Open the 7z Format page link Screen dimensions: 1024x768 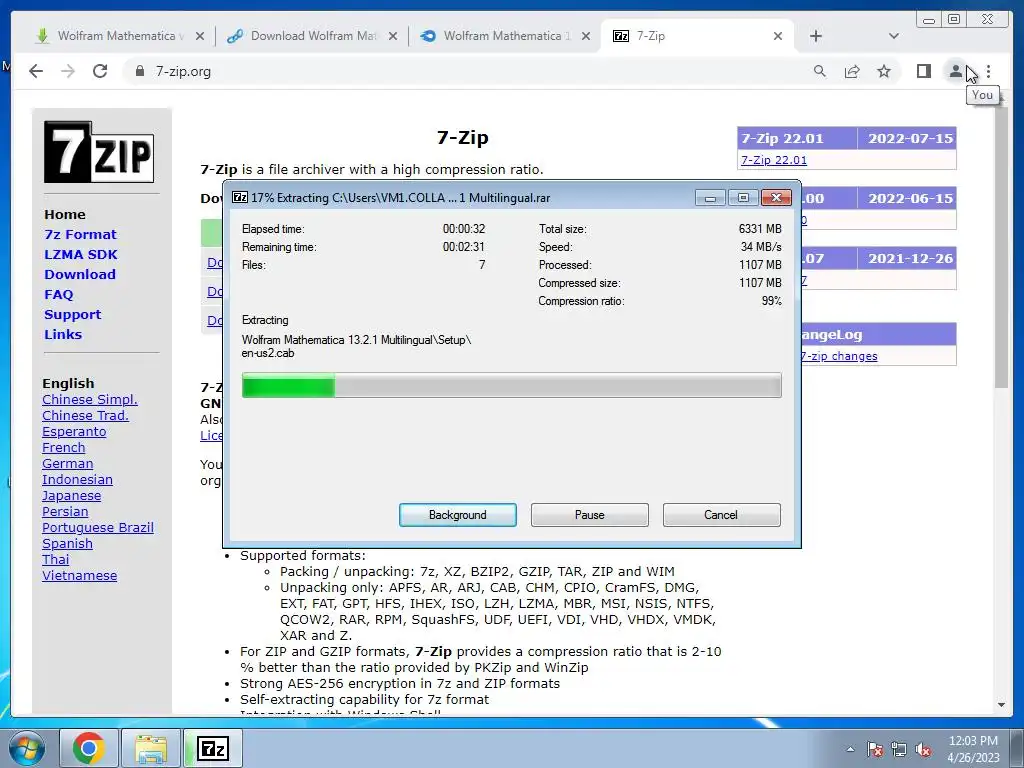coord(80,234)
